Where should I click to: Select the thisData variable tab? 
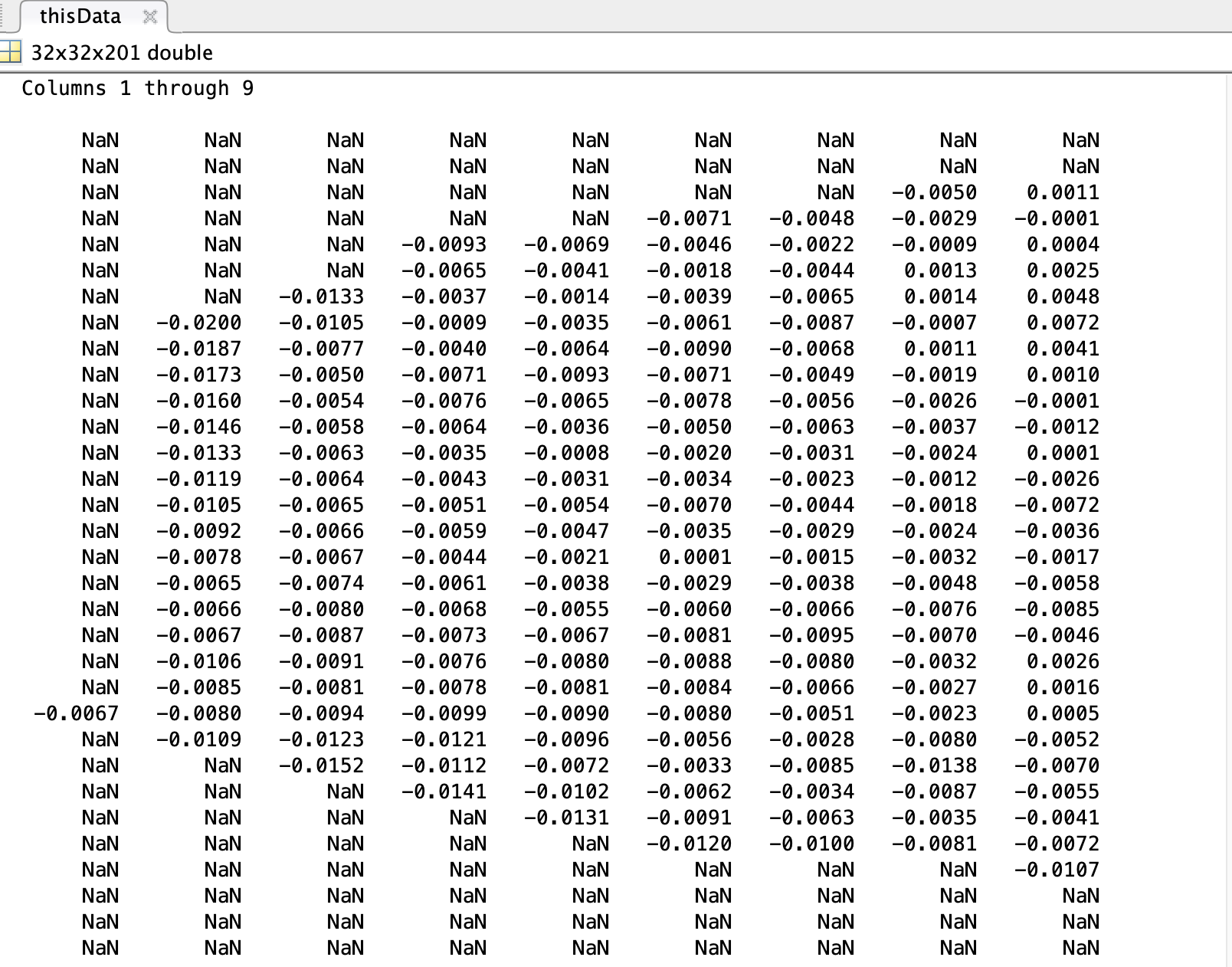click(x=80, y=16)
